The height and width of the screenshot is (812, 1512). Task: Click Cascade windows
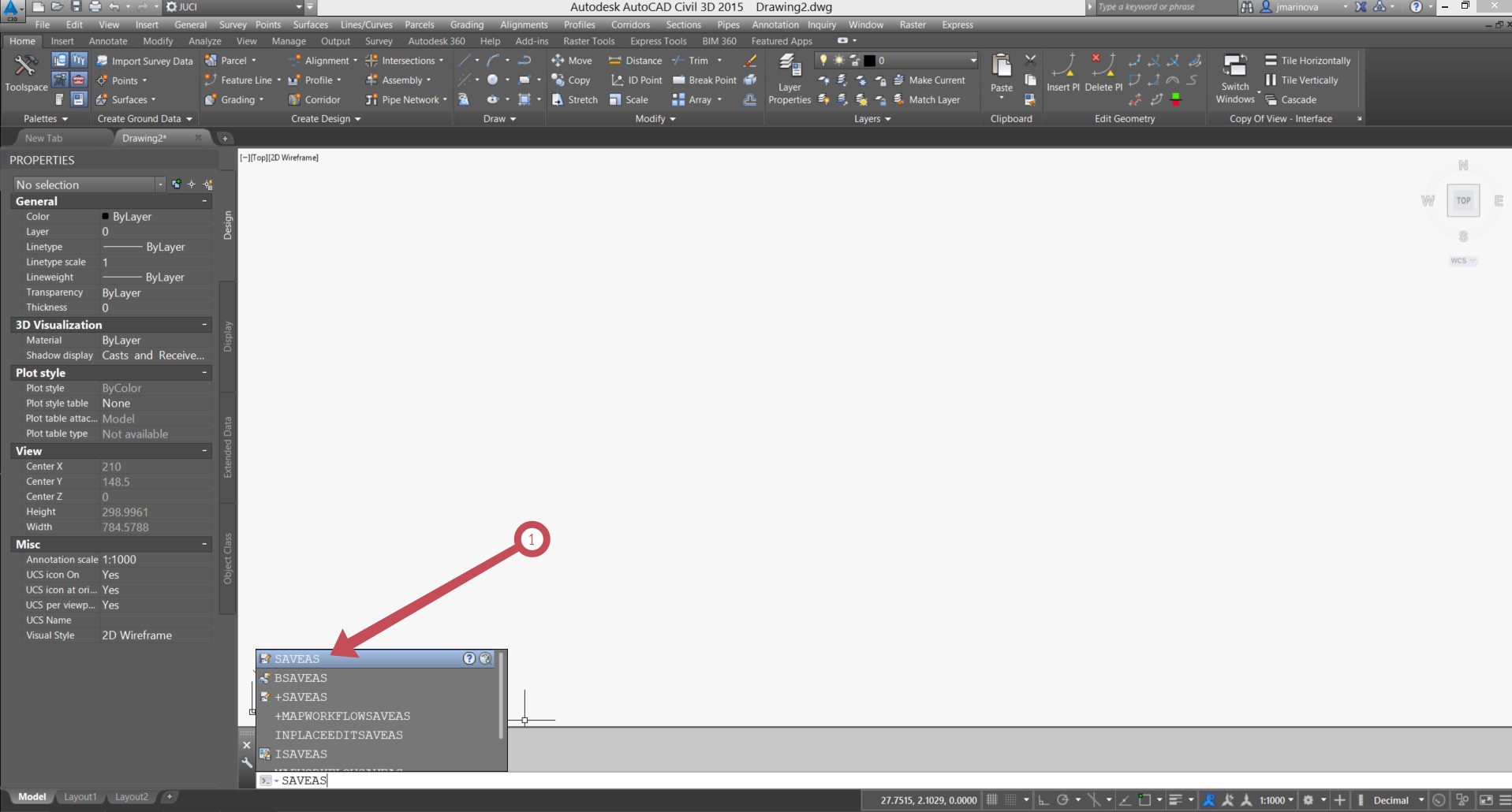[1291, 100]
